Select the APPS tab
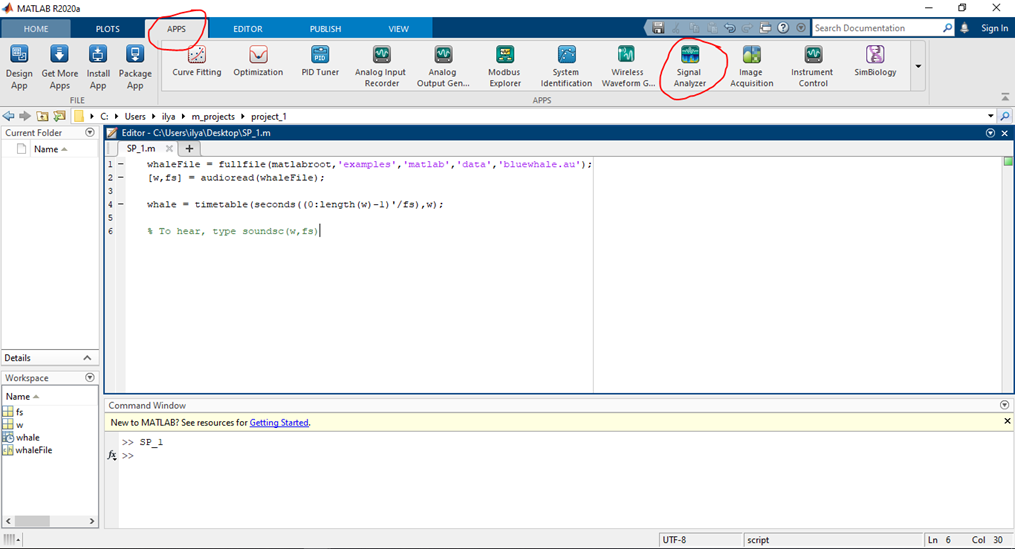The width and height of the screenshot is (1015, 549). click(x=176, y=28)
